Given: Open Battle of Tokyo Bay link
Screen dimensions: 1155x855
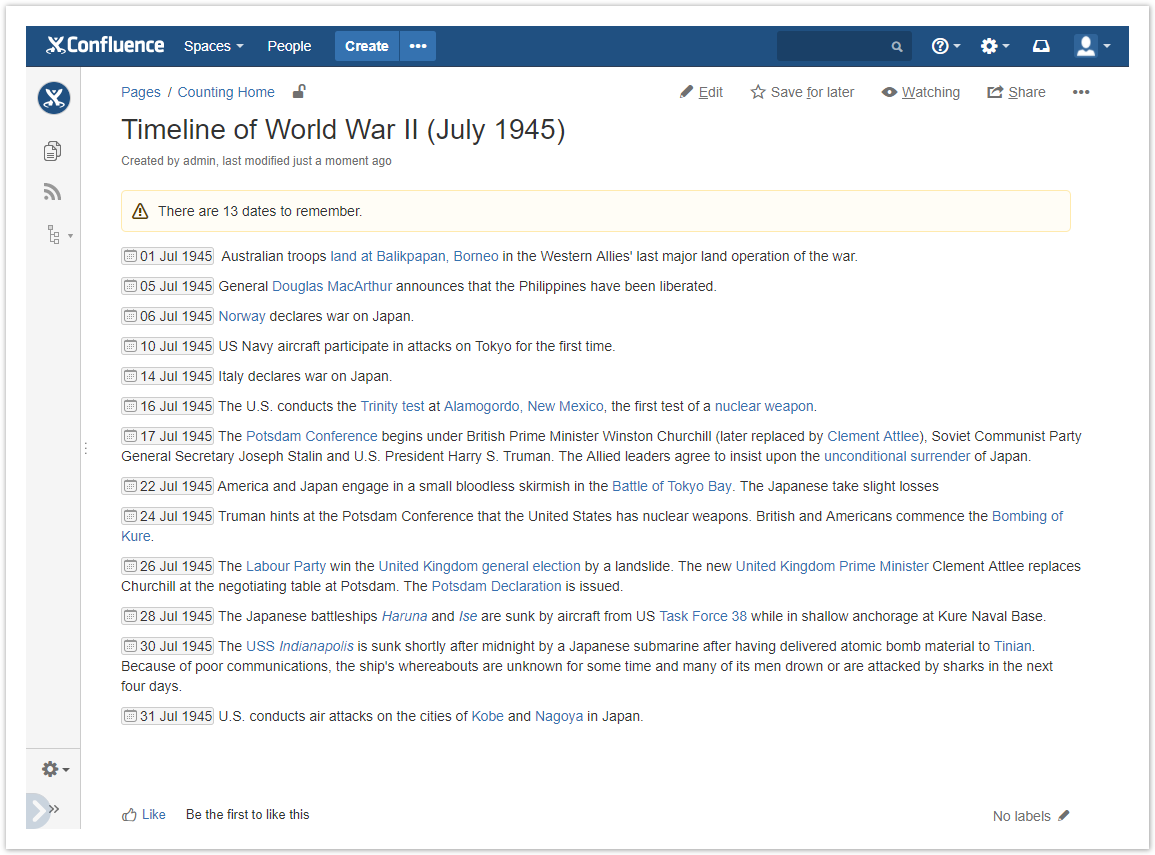Looking at the screenshot, I should (x=672, y=487).
